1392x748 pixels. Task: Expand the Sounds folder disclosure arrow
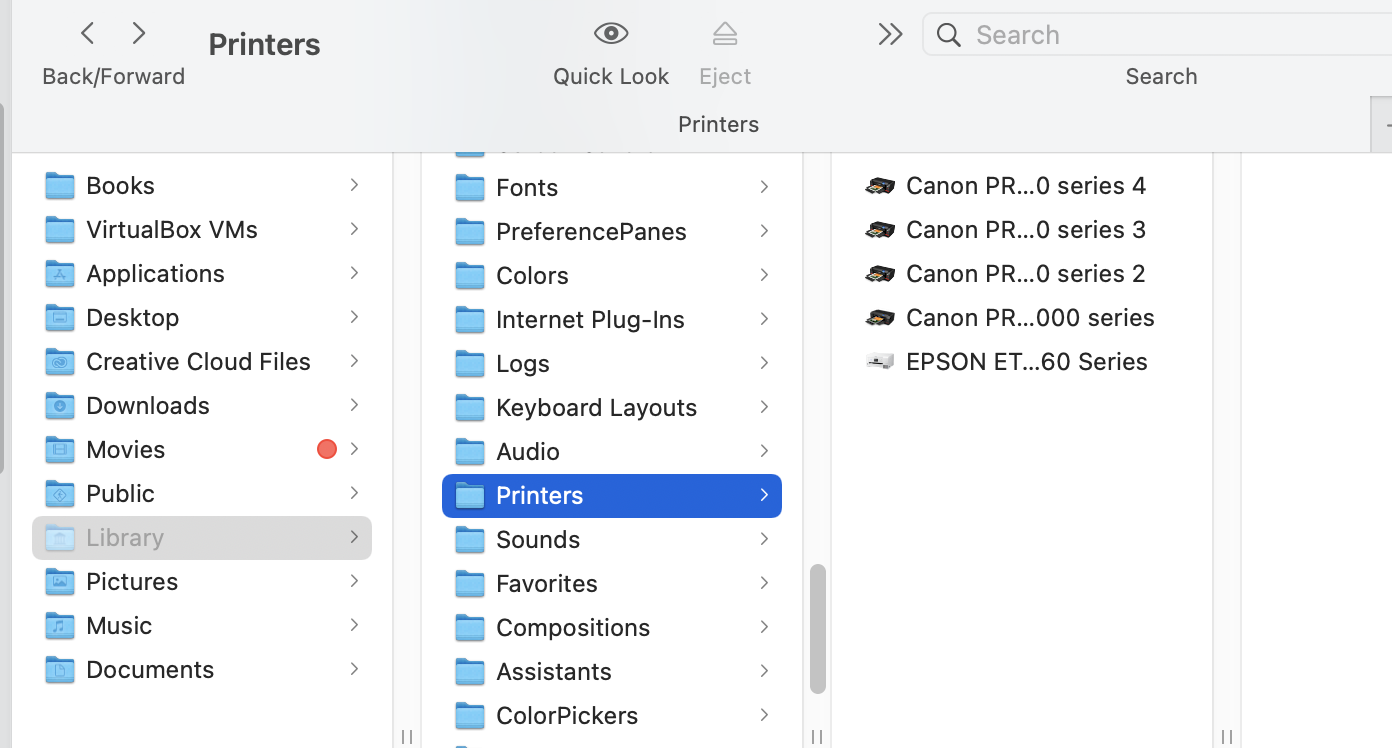(x=764, y=539)
